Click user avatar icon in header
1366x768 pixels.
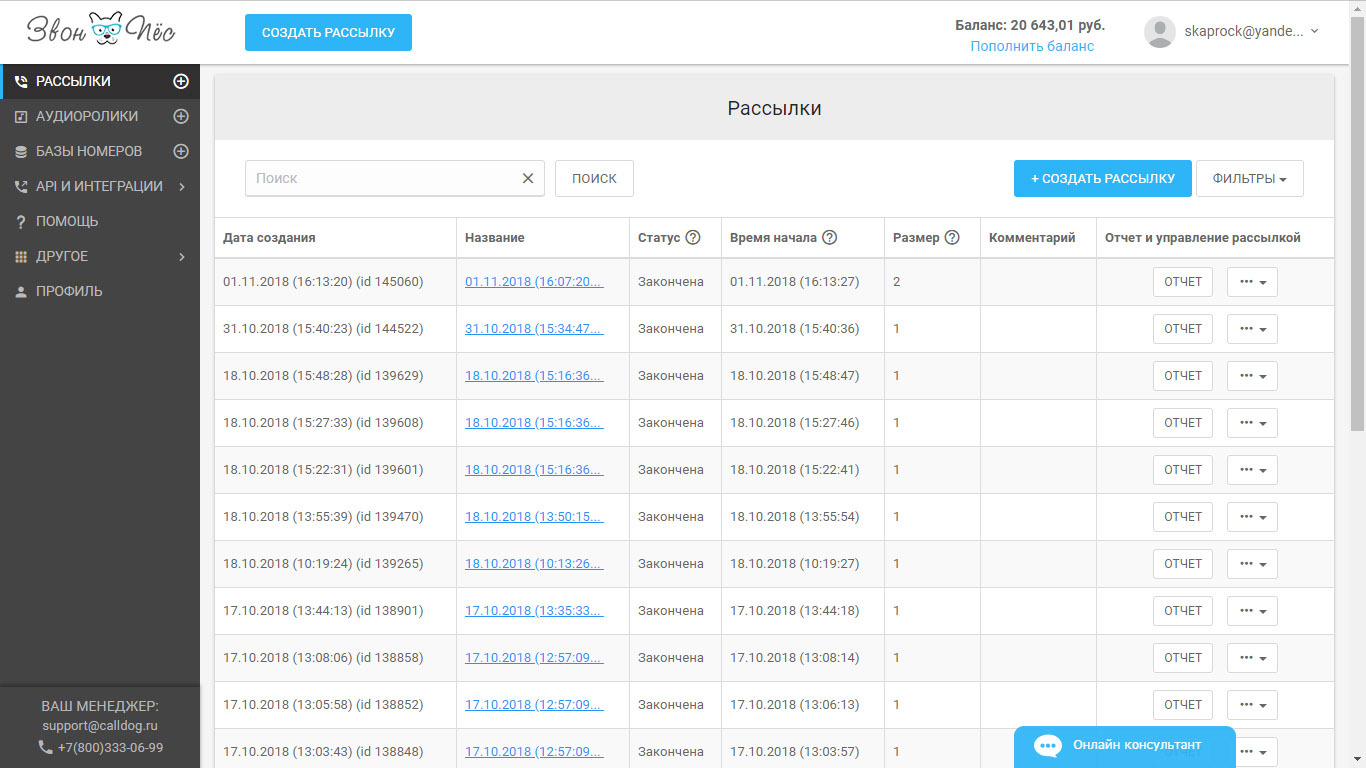(1159, 32)
